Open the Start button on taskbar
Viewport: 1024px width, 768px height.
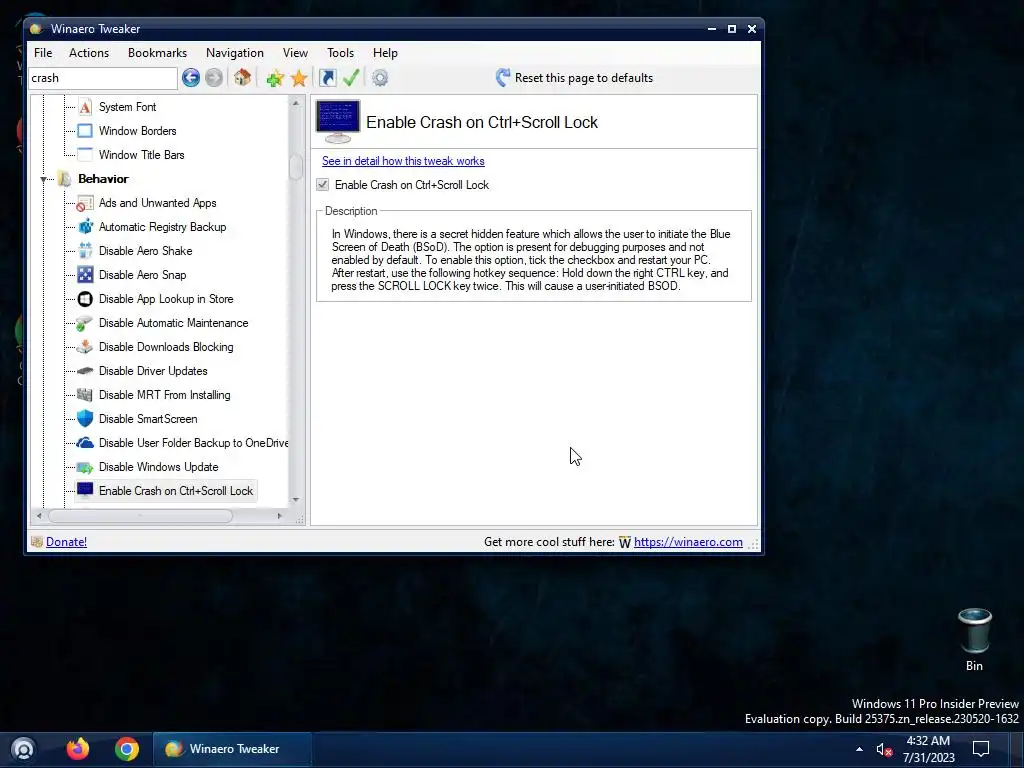(23, 749)
